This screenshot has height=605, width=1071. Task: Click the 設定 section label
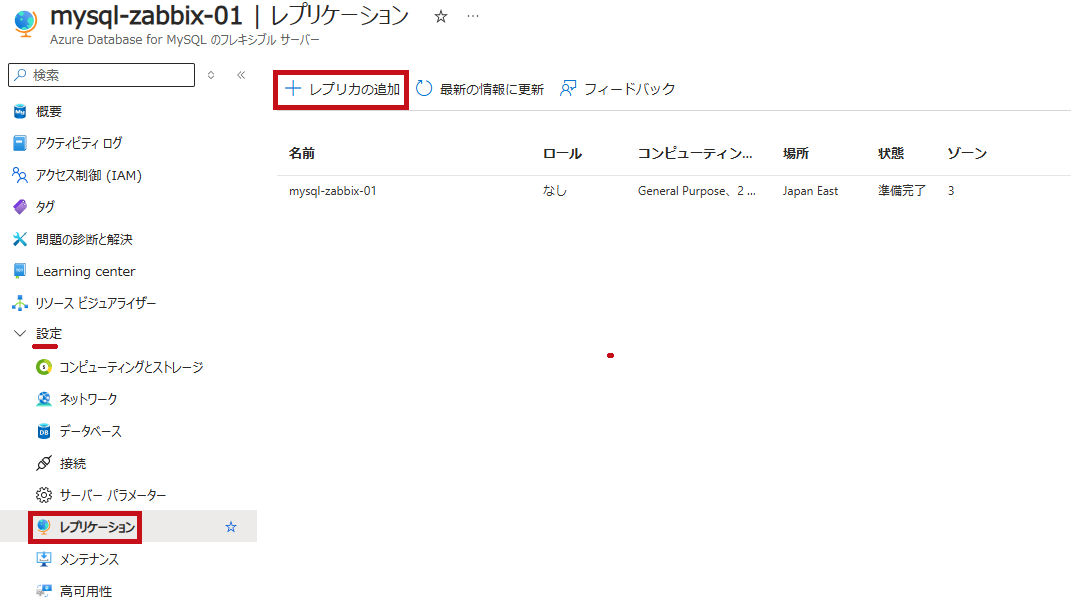click(x=48, y=333)
